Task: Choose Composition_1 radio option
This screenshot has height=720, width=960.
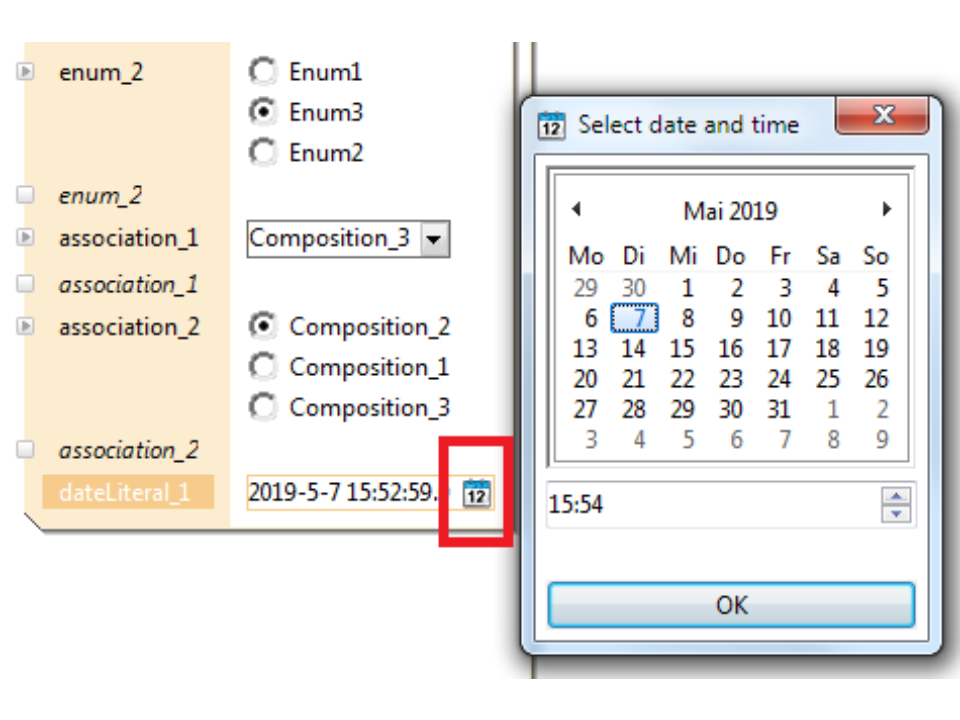Action: (x=263, y=367)
